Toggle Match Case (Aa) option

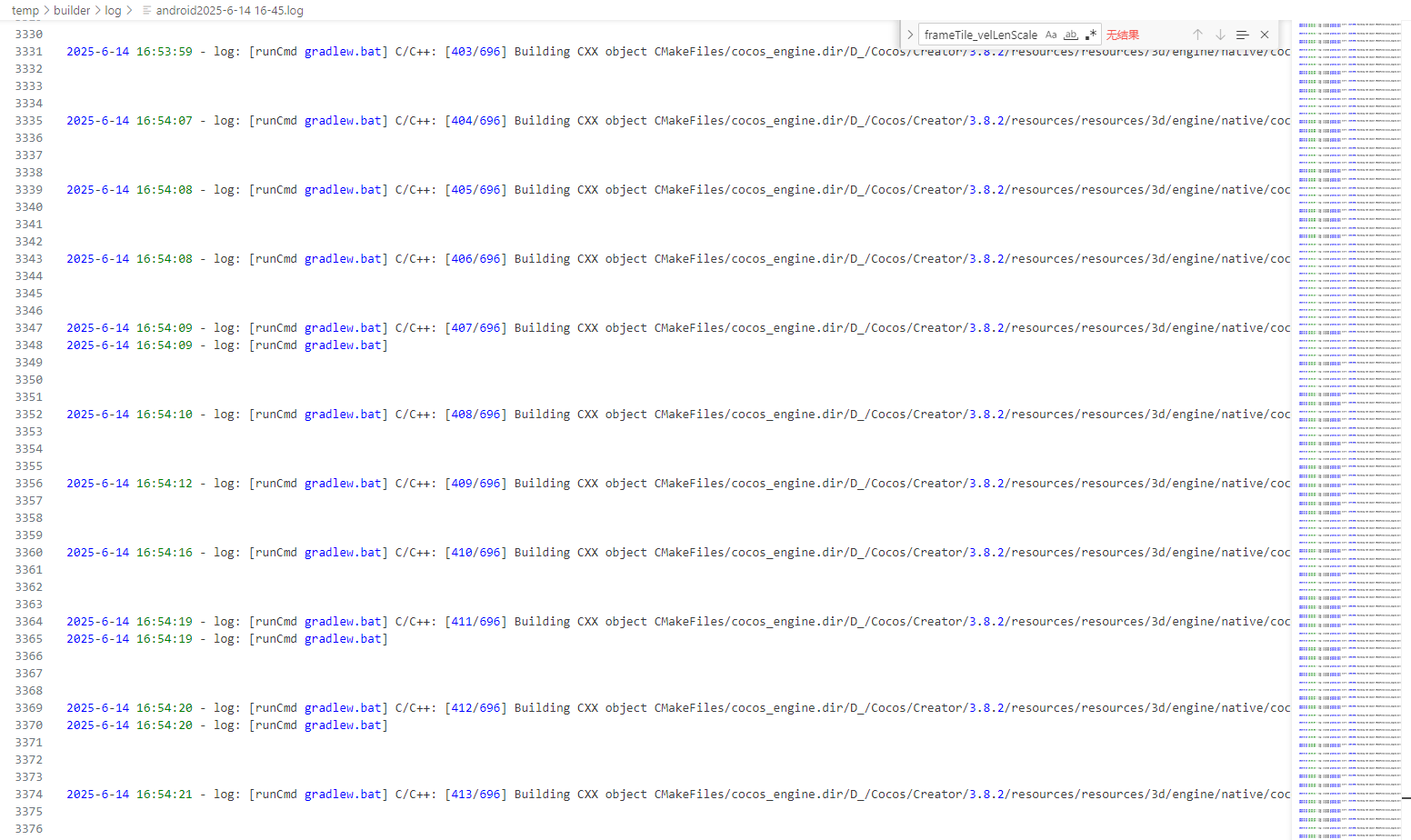coord(1051,35)
